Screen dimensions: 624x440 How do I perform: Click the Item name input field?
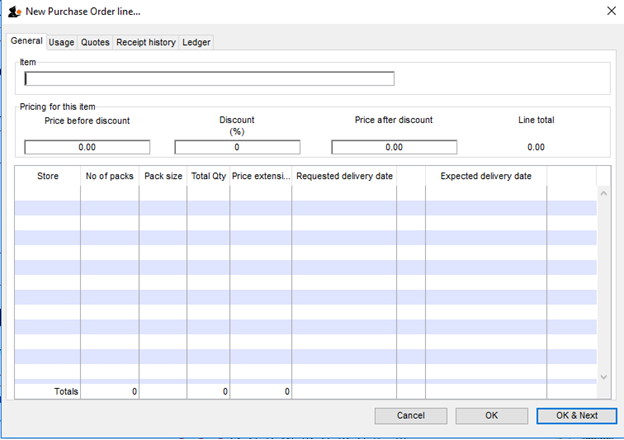point(209,79)
